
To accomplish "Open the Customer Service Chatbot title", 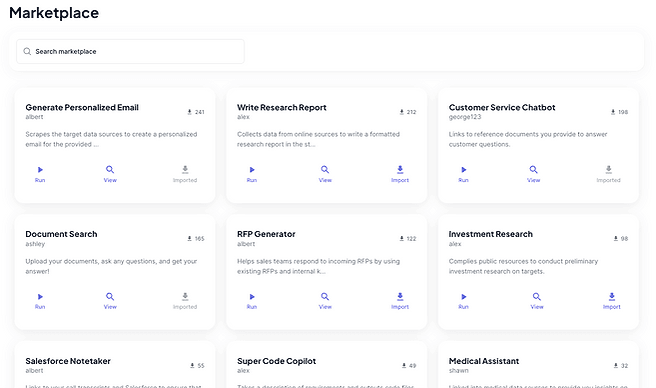I will (x=502, y=108).
